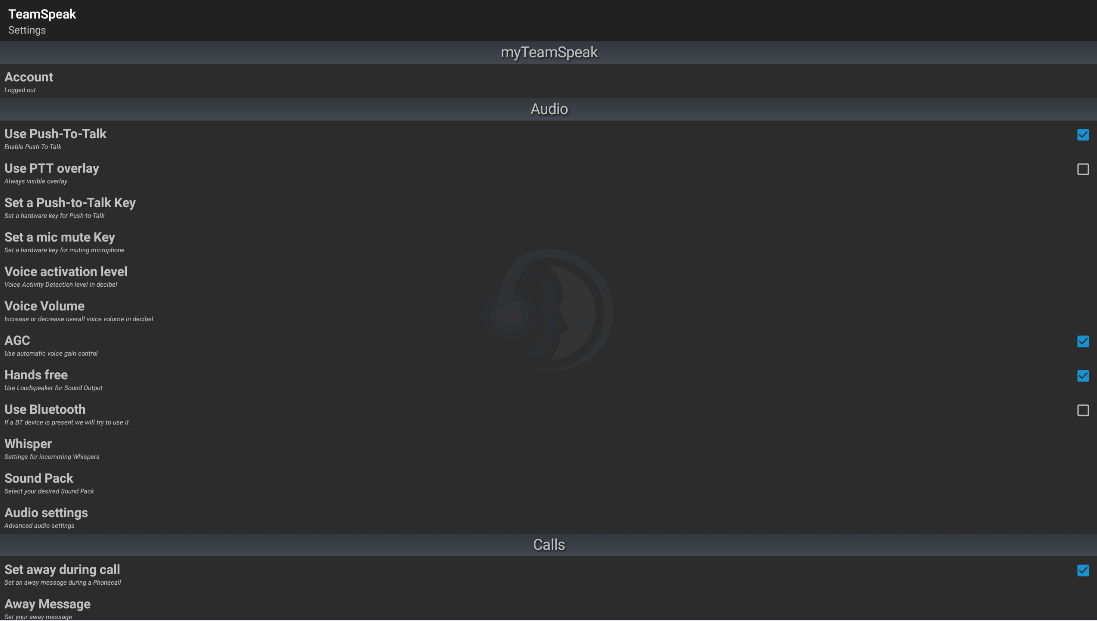Select the myTeamSpeak section header

click(548, 52)
